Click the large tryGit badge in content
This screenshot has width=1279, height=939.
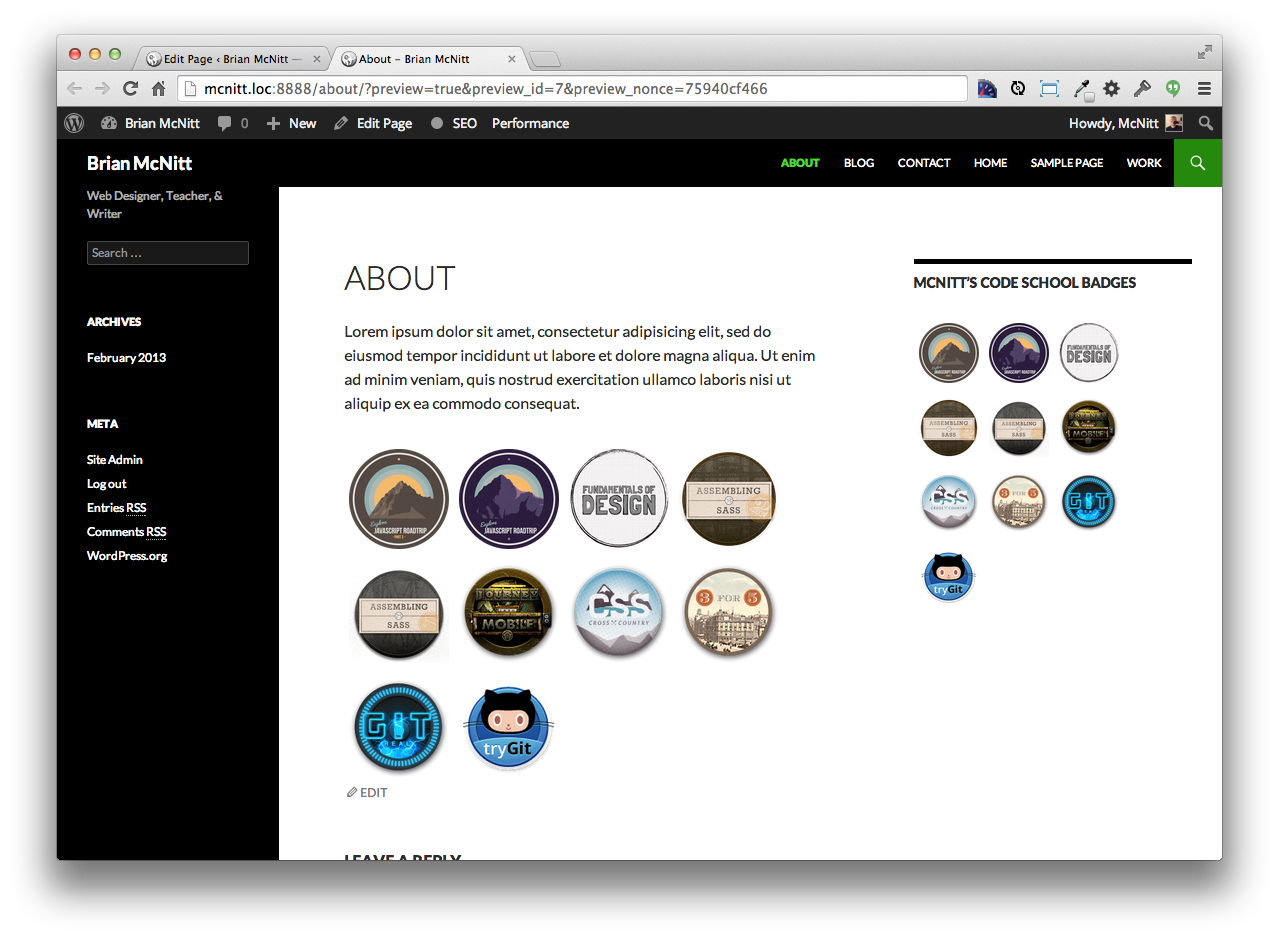509,728
